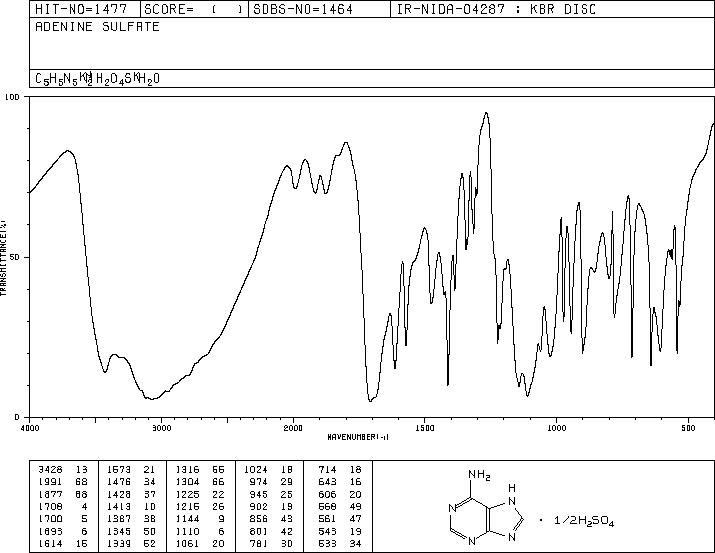Click peak table entry 3428
Screen dimensions: 715x553
[x=51, y=470]
